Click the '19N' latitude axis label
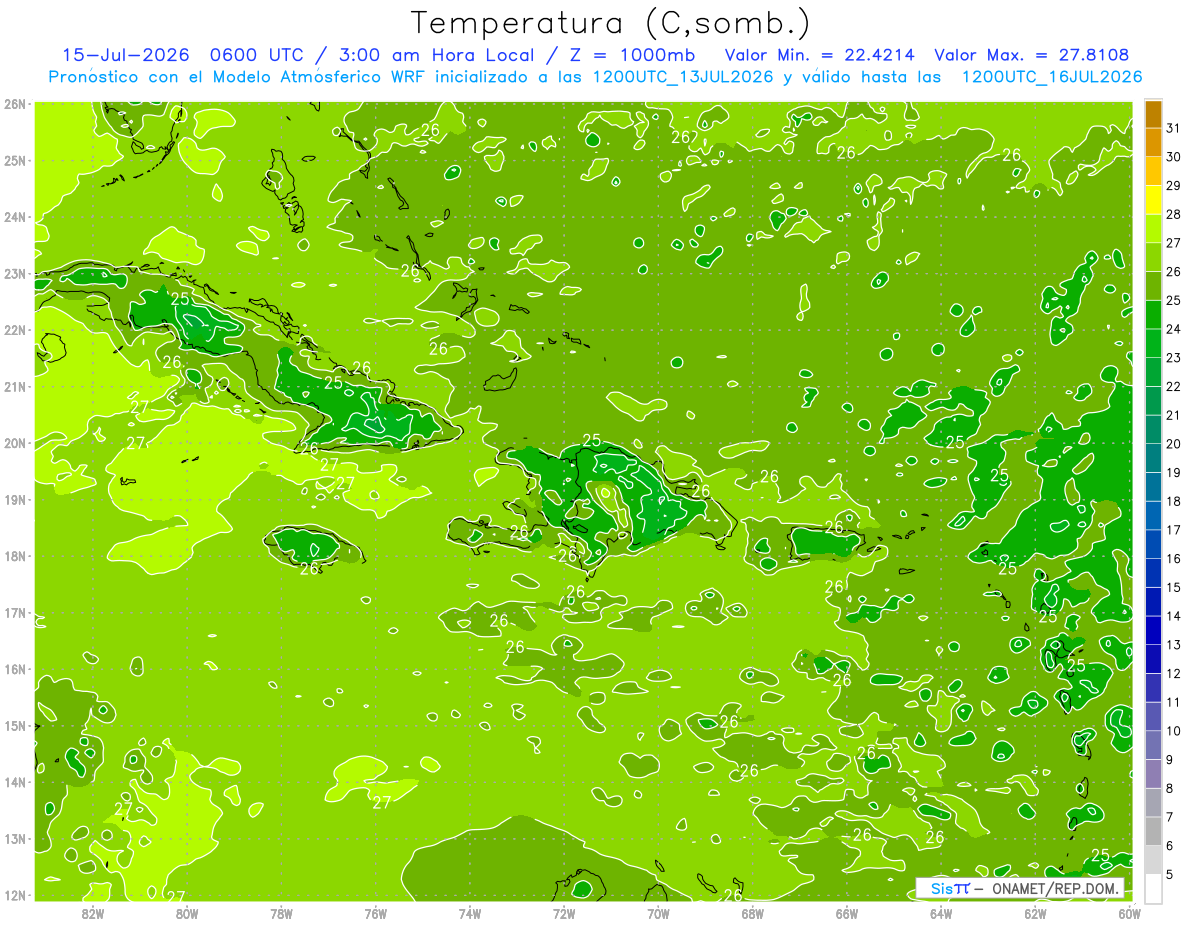Image resolution: width=1200 pixels, height=927 pixels. (15, 500)
